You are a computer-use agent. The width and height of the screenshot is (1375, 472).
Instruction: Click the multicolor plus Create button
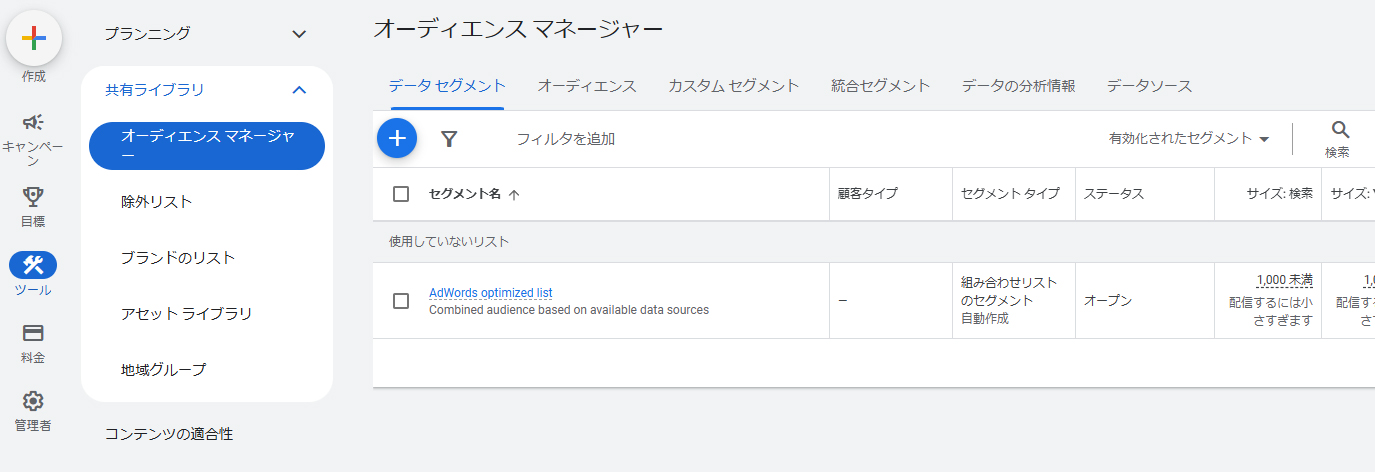click(34, 38)
